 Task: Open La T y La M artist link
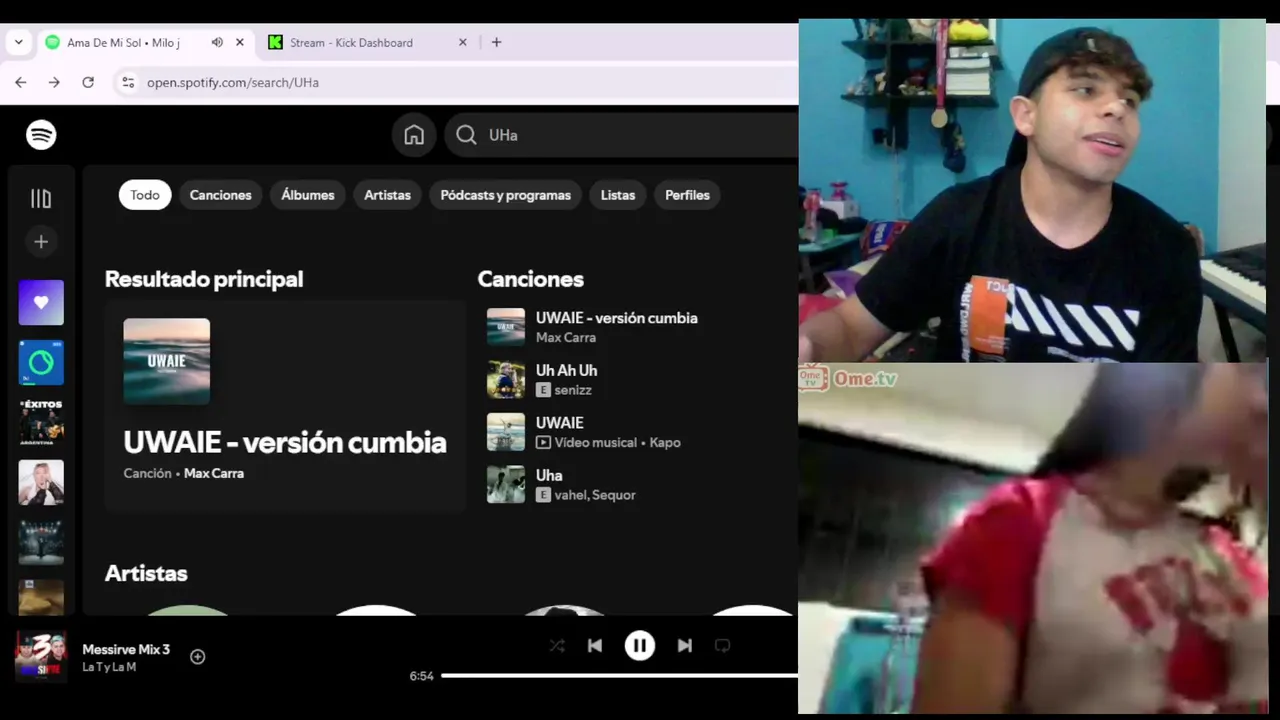click(x=109, y=667)
